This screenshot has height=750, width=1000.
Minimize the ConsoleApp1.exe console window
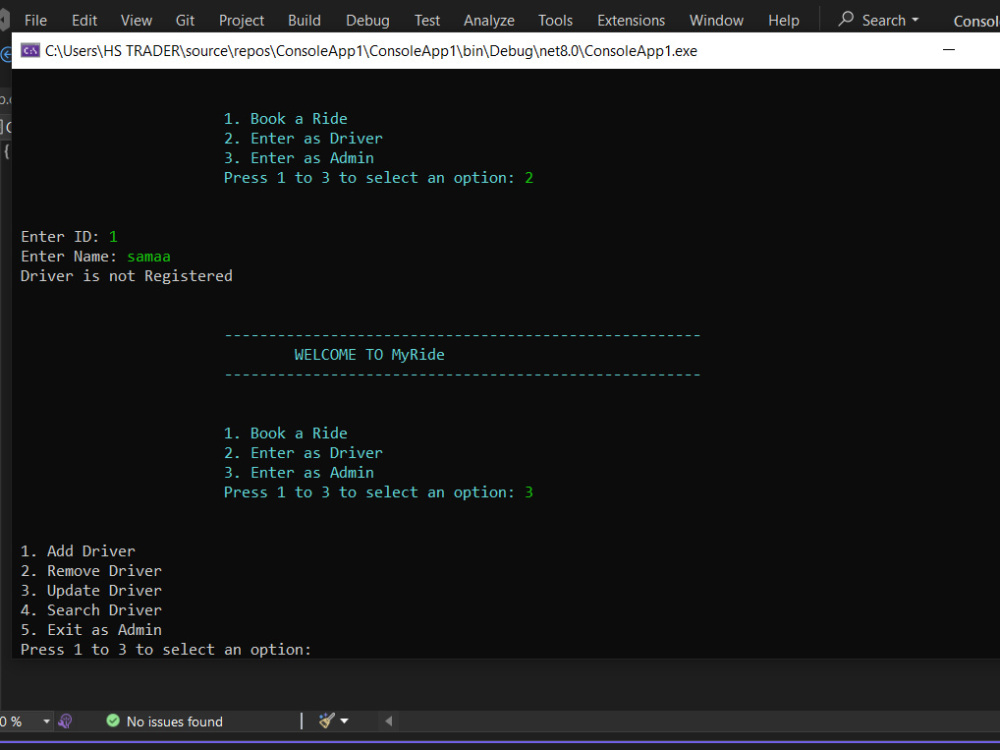coord(948,49)
